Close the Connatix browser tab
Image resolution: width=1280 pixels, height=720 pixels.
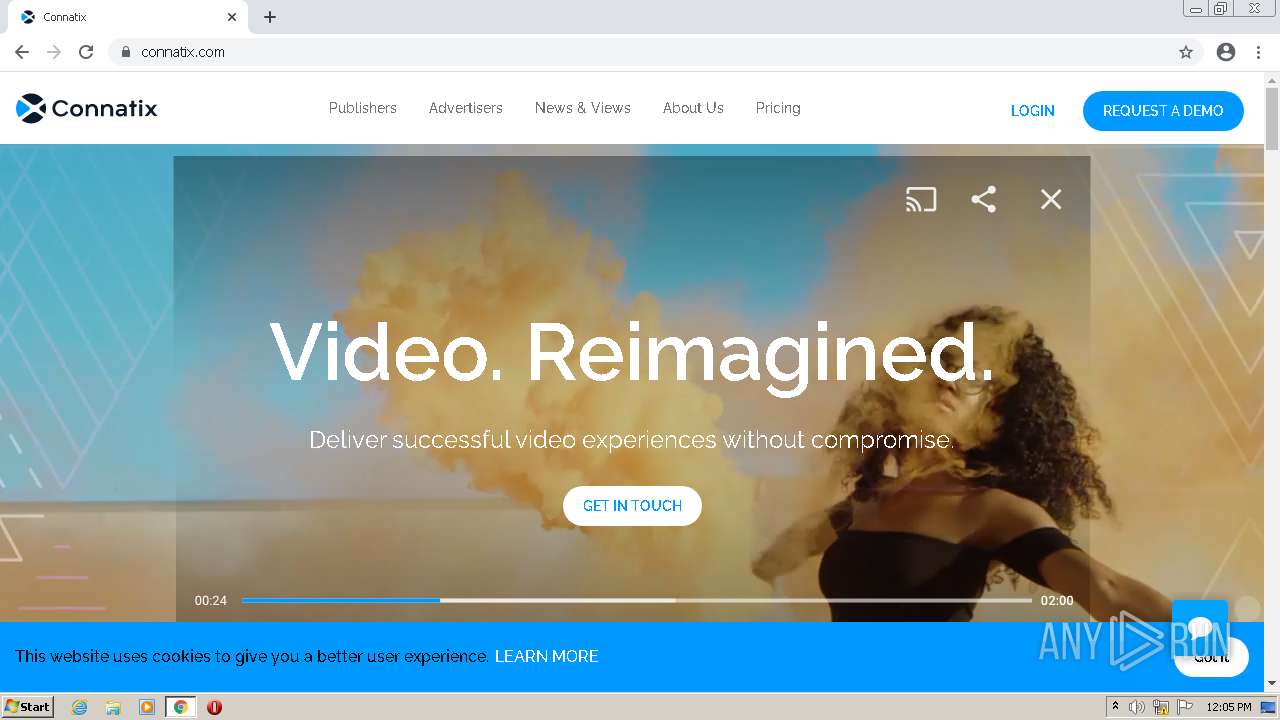(x=232, y=17)
